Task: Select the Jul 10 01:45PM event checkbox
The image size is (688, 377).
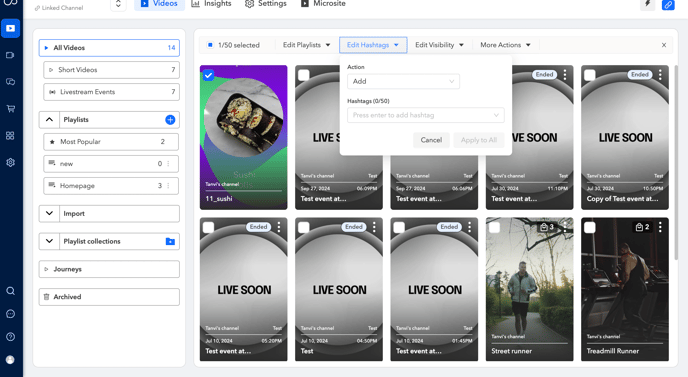Action: [399, 227]
